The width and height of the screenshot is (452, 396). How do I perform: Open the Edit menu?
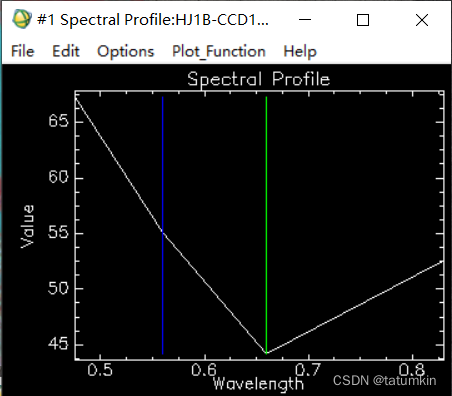coord(66,51)
